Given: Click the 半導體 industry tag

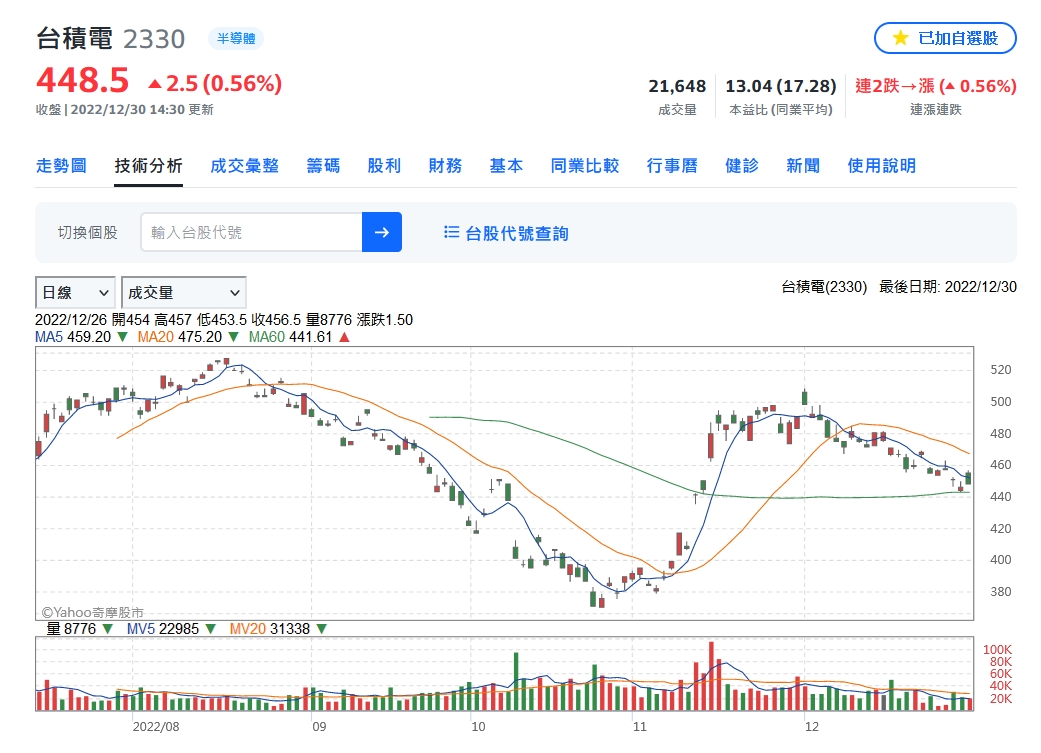Looking at the screenshot, I should coord(236,39).
